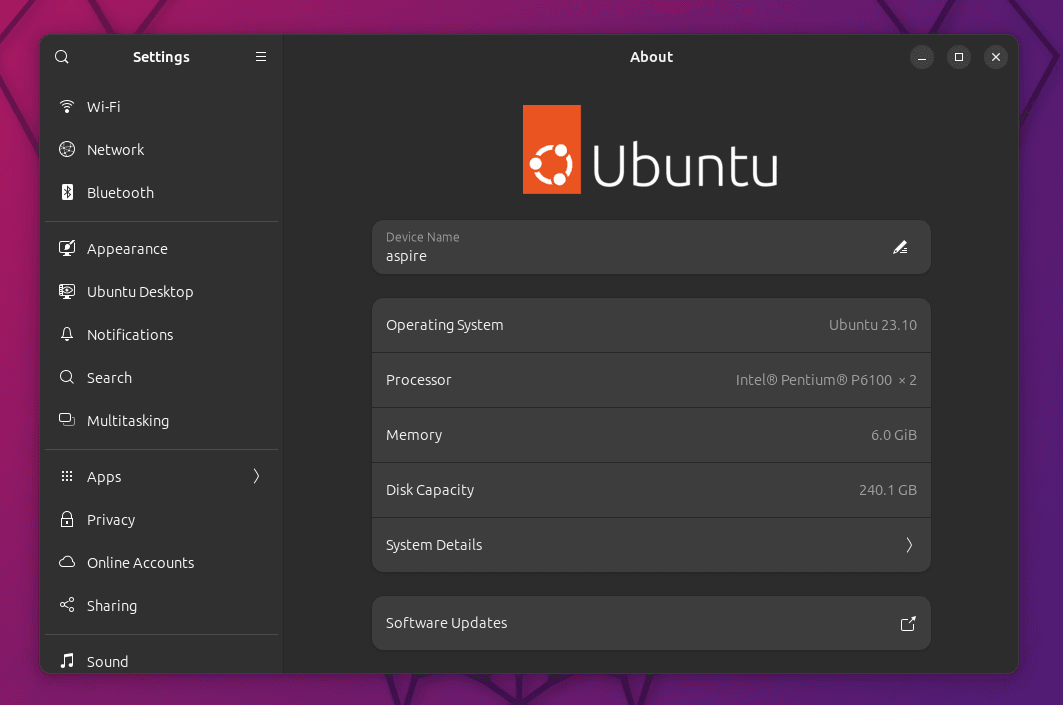Select Network in the sidebar
1063x705 pixels.
point(161,149)
